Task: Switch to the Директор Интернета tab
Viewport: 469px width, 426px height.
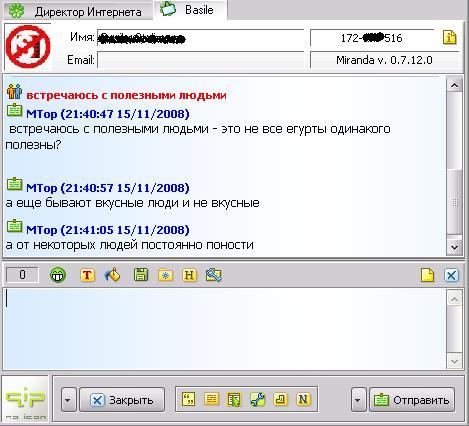Action: (77, 11)
